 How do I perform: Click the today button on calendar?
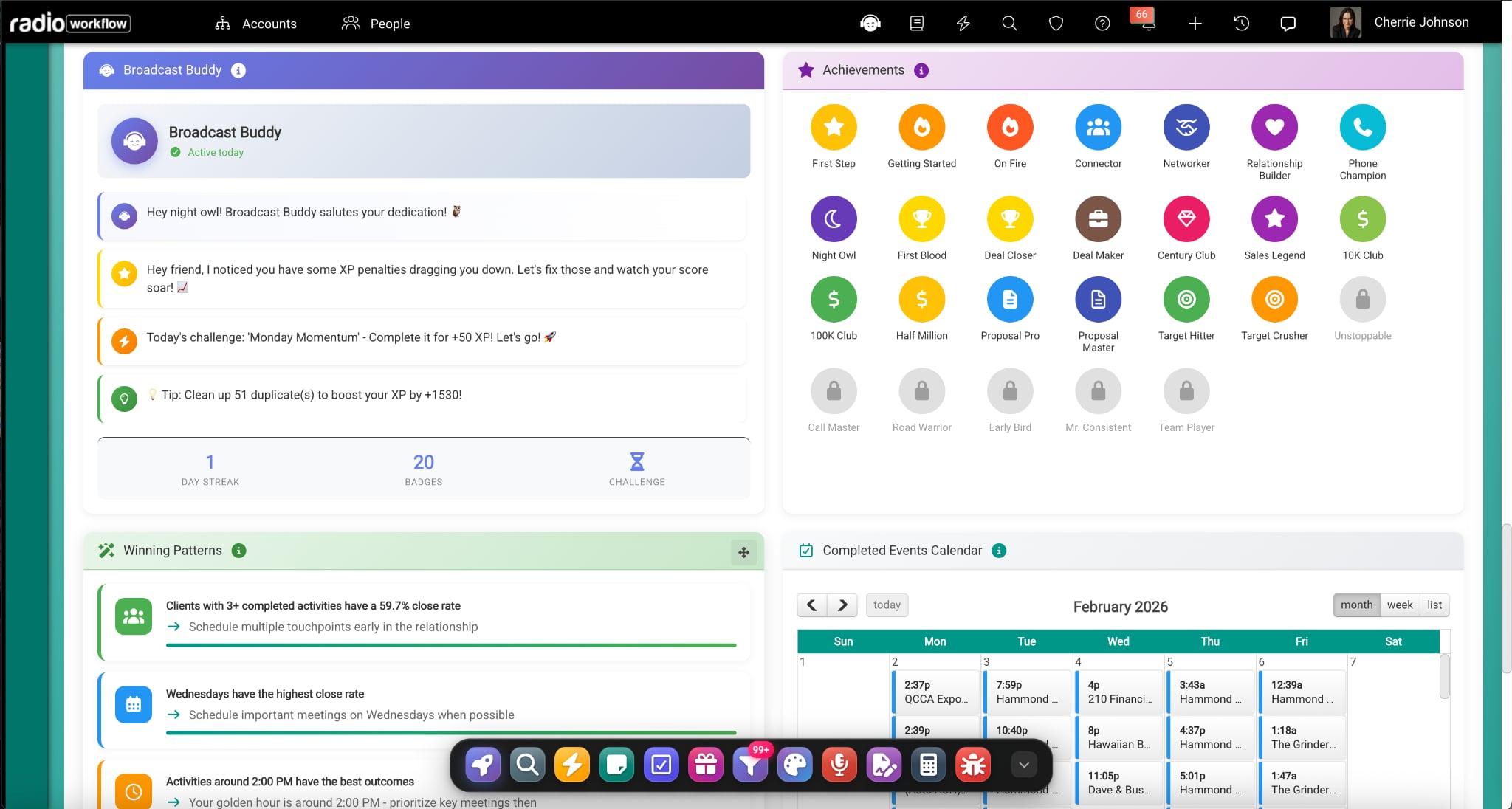point(887,605)
